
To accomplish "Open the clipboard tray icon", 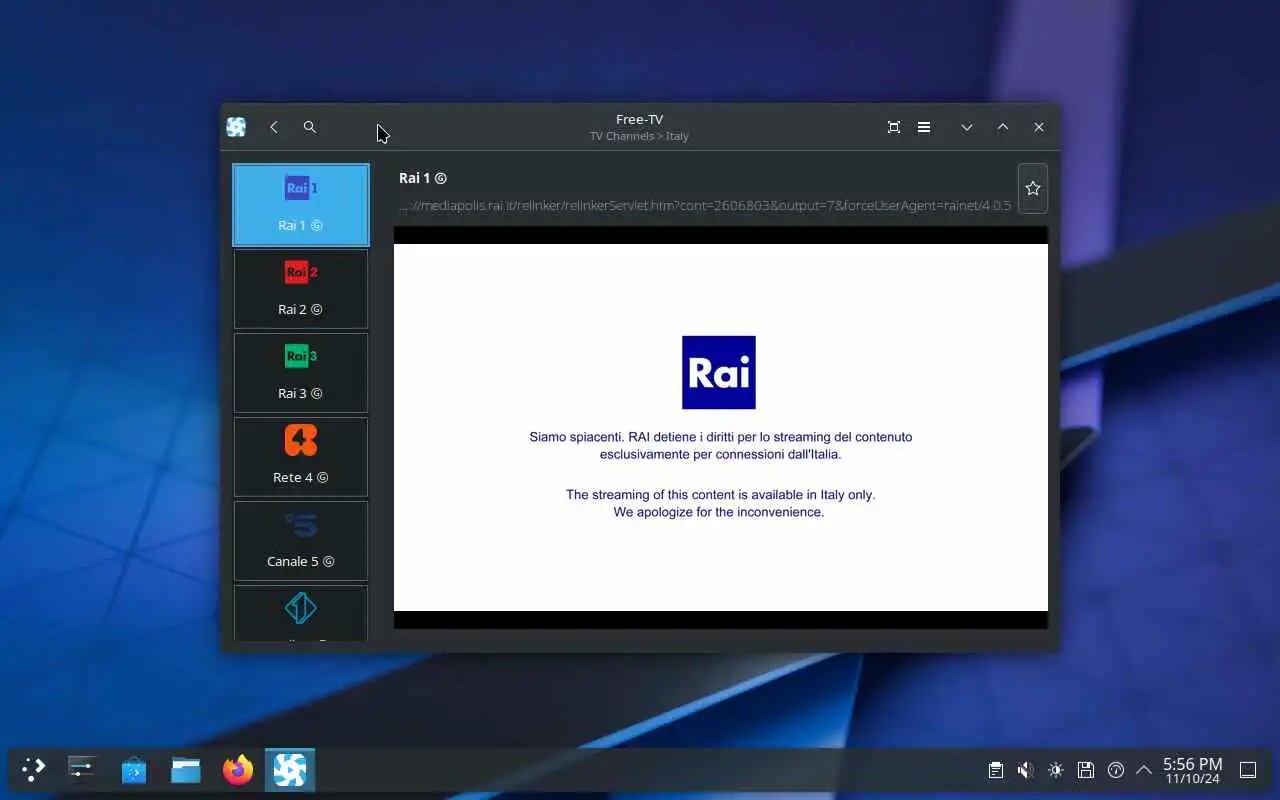I will pyautogui.click(x=995, y=770).
